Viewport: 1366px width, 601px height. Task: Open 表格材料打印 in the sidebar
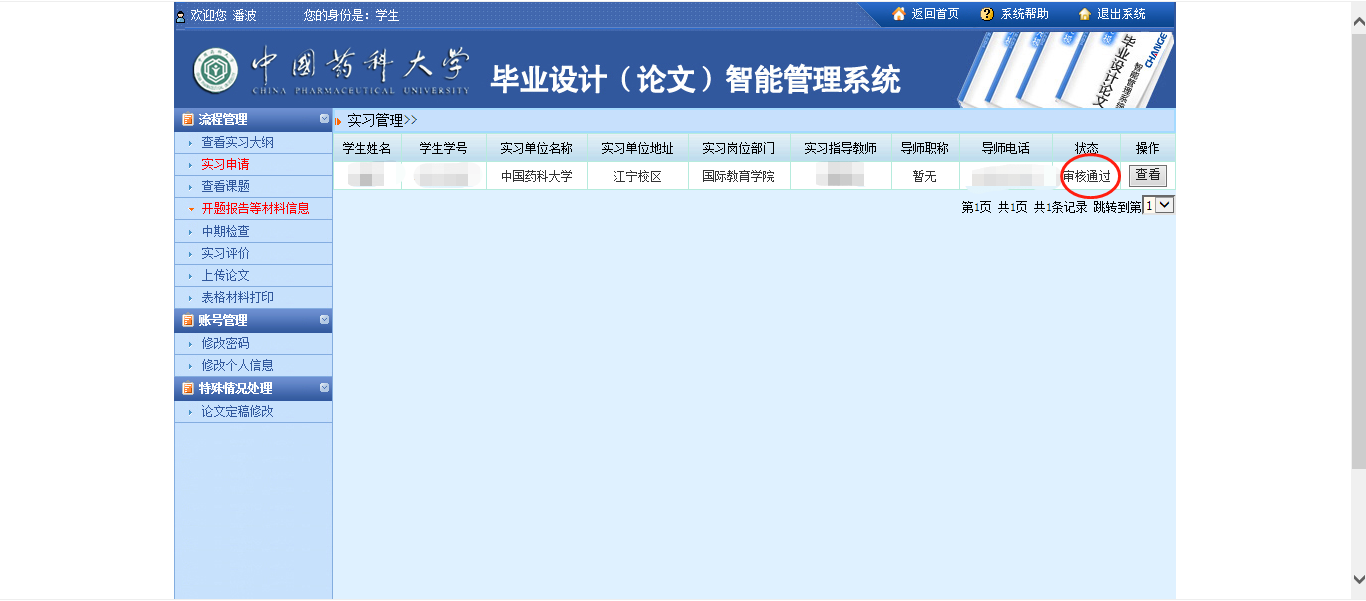click(x=237, y=298)
